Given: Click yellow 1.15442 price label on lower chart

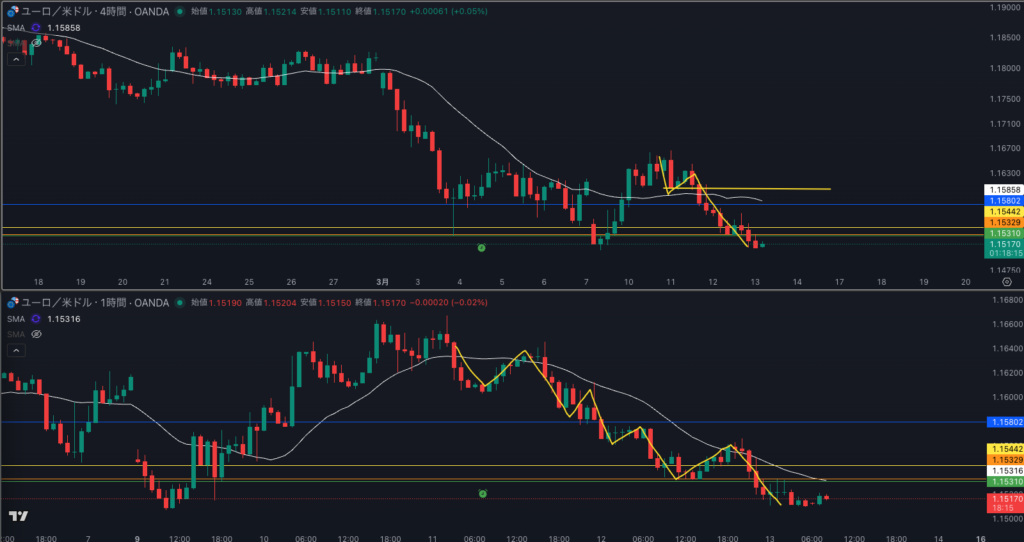Looking at the screenshot, I should 1004,449.
